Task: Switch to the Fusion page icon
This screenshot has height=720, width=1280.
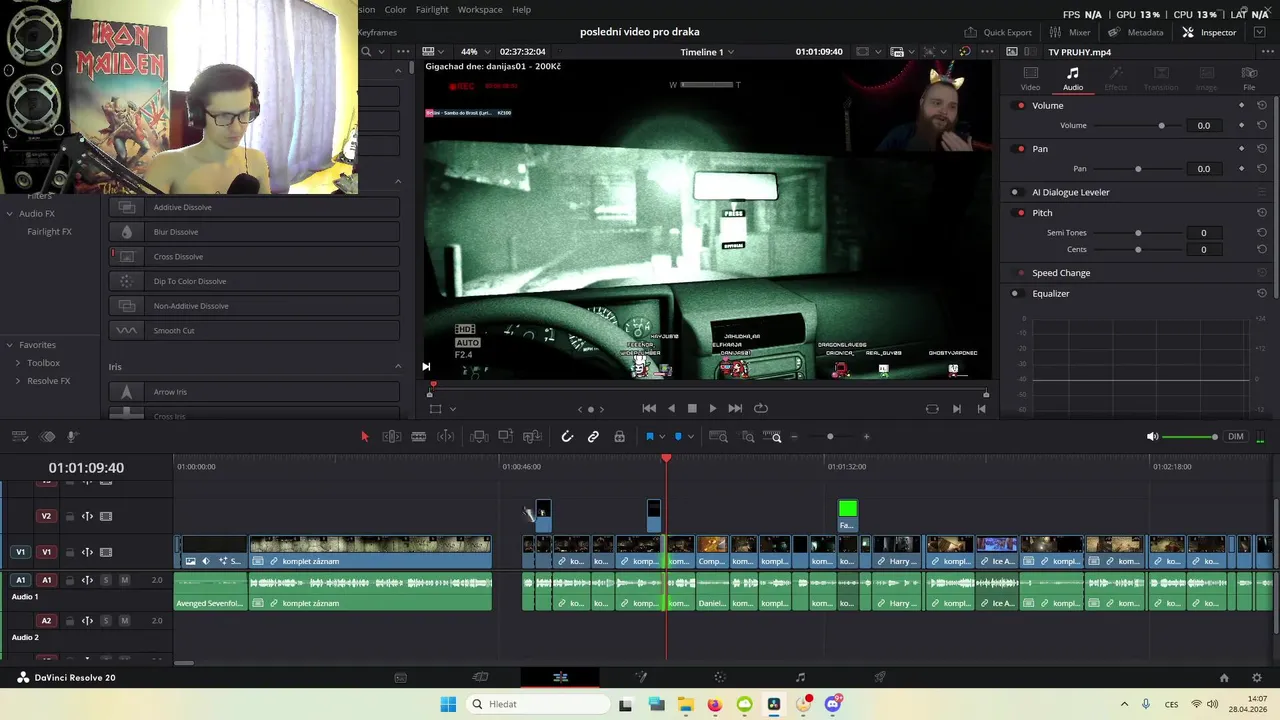Action: [640, 677]
